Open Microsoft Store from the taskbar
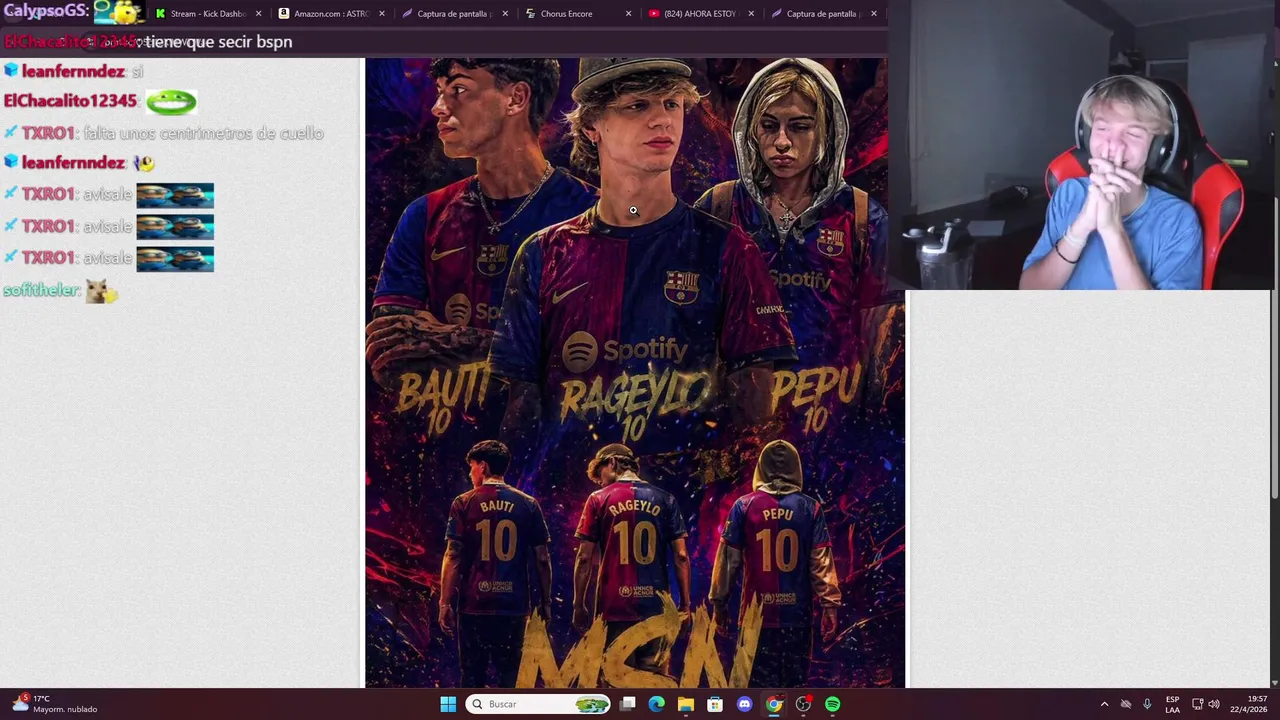 pos(715,704)
